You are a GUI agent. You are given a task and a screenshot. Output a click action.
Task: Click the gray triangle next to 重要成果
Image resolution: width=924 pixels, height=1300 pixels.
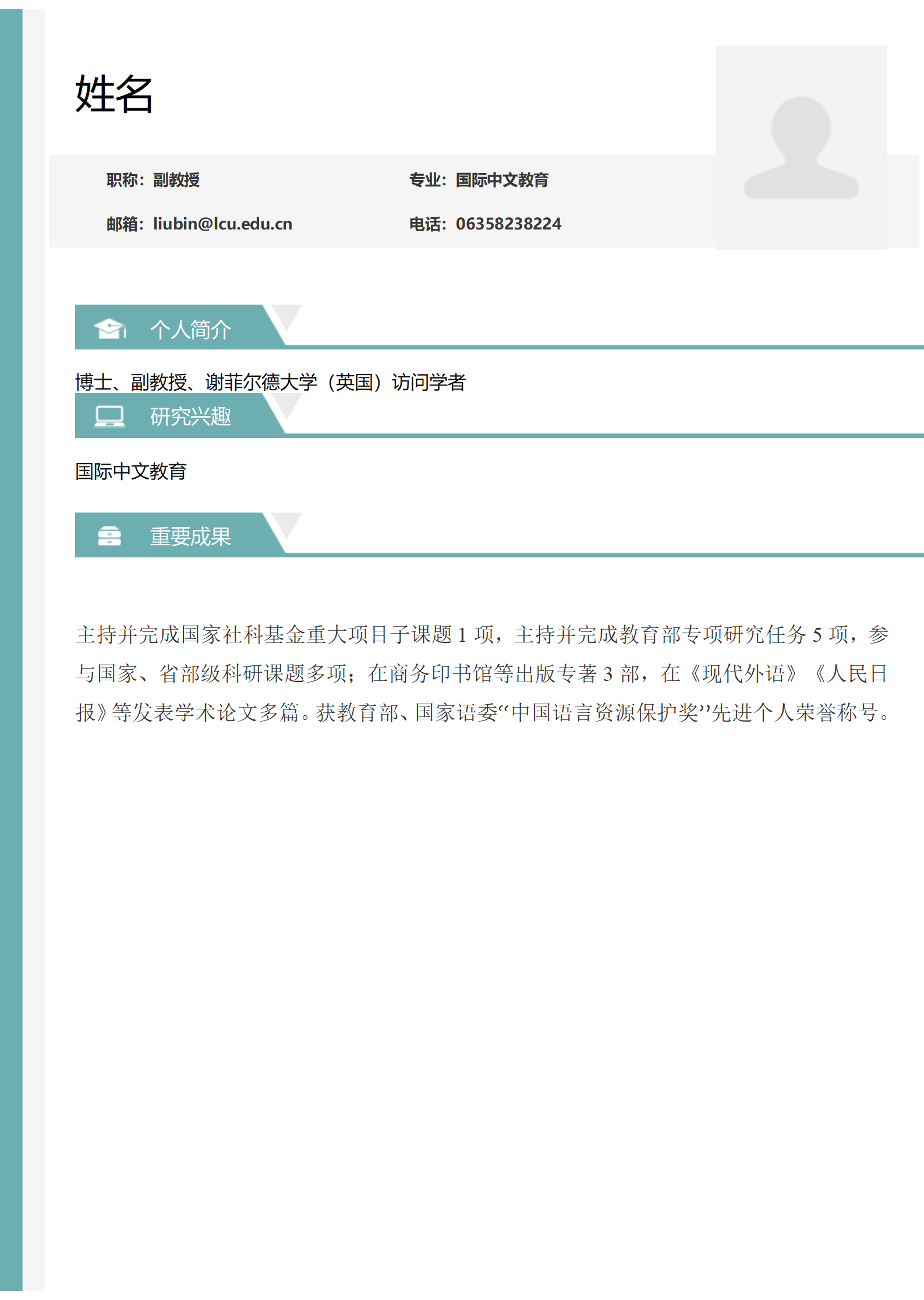(x=286, y=523)
